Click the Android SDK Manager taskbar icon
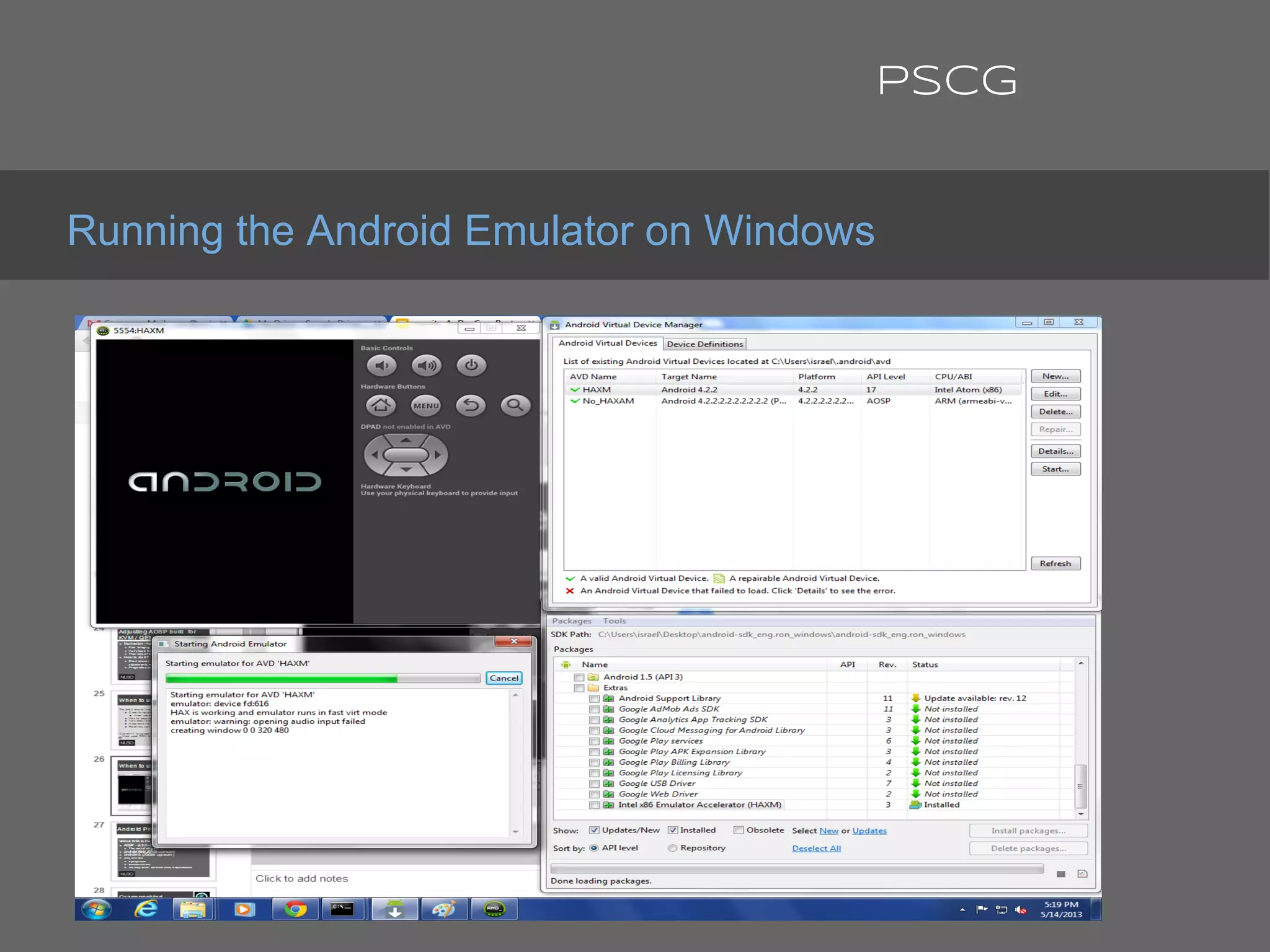The image size is (1270, 952). (x=394, y=909)
